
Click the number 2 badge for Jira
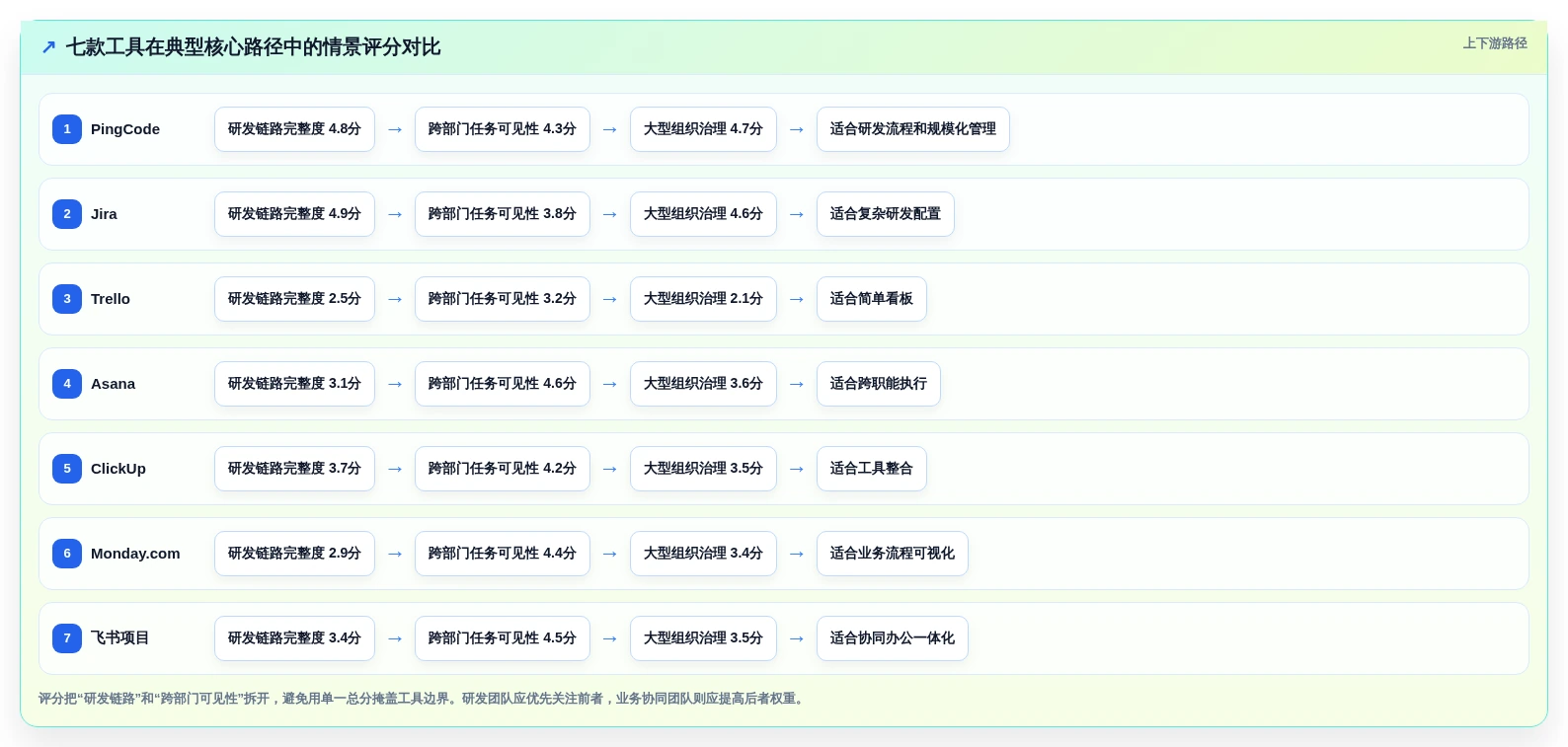coord(67,214)
